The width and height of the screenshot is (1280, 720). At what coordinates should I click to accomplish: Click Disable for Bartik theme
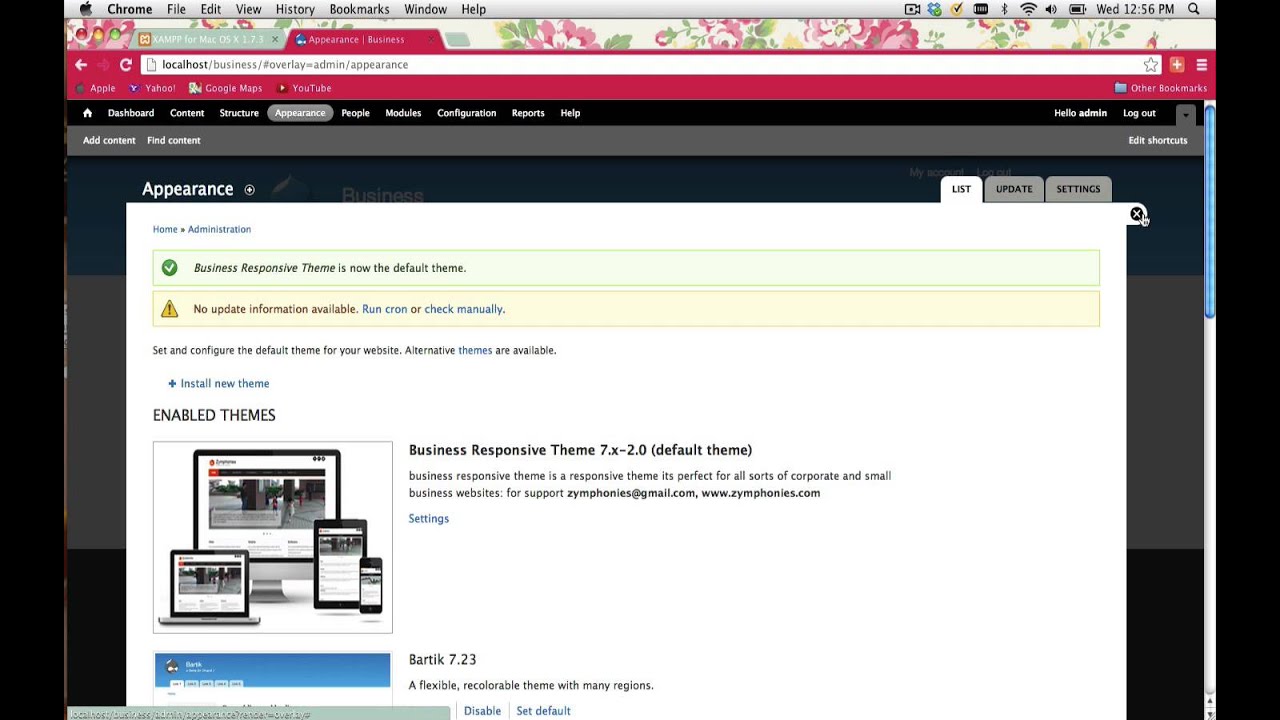pyautogui.click(x=482, y=711)
